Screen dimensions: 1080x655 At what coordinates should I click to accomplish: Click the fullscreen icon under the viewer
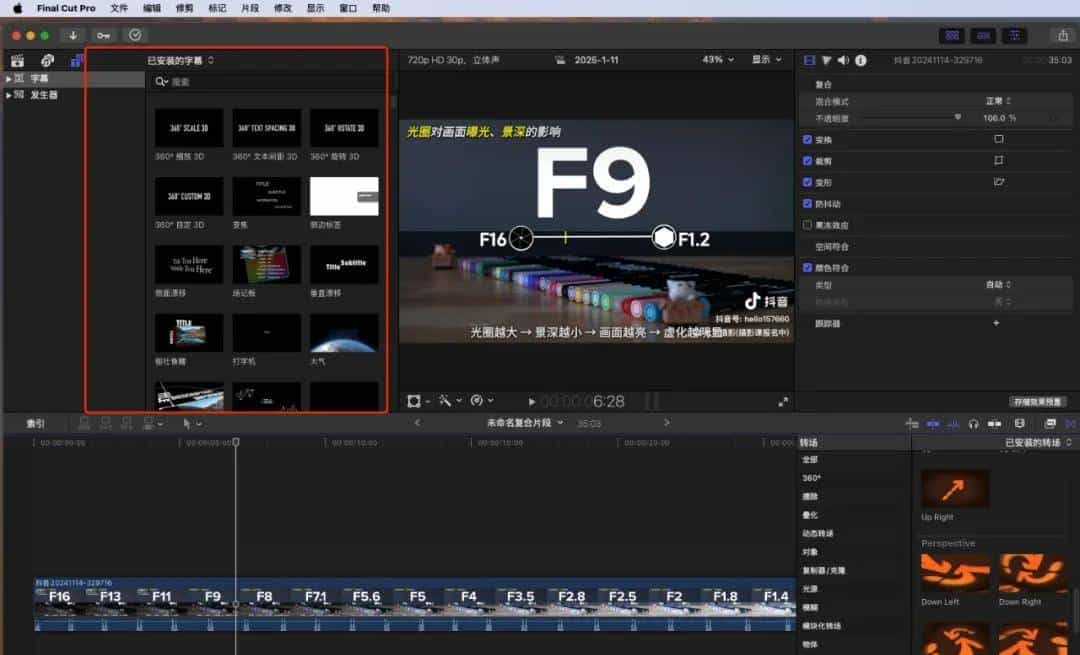(x=783, y=401)
